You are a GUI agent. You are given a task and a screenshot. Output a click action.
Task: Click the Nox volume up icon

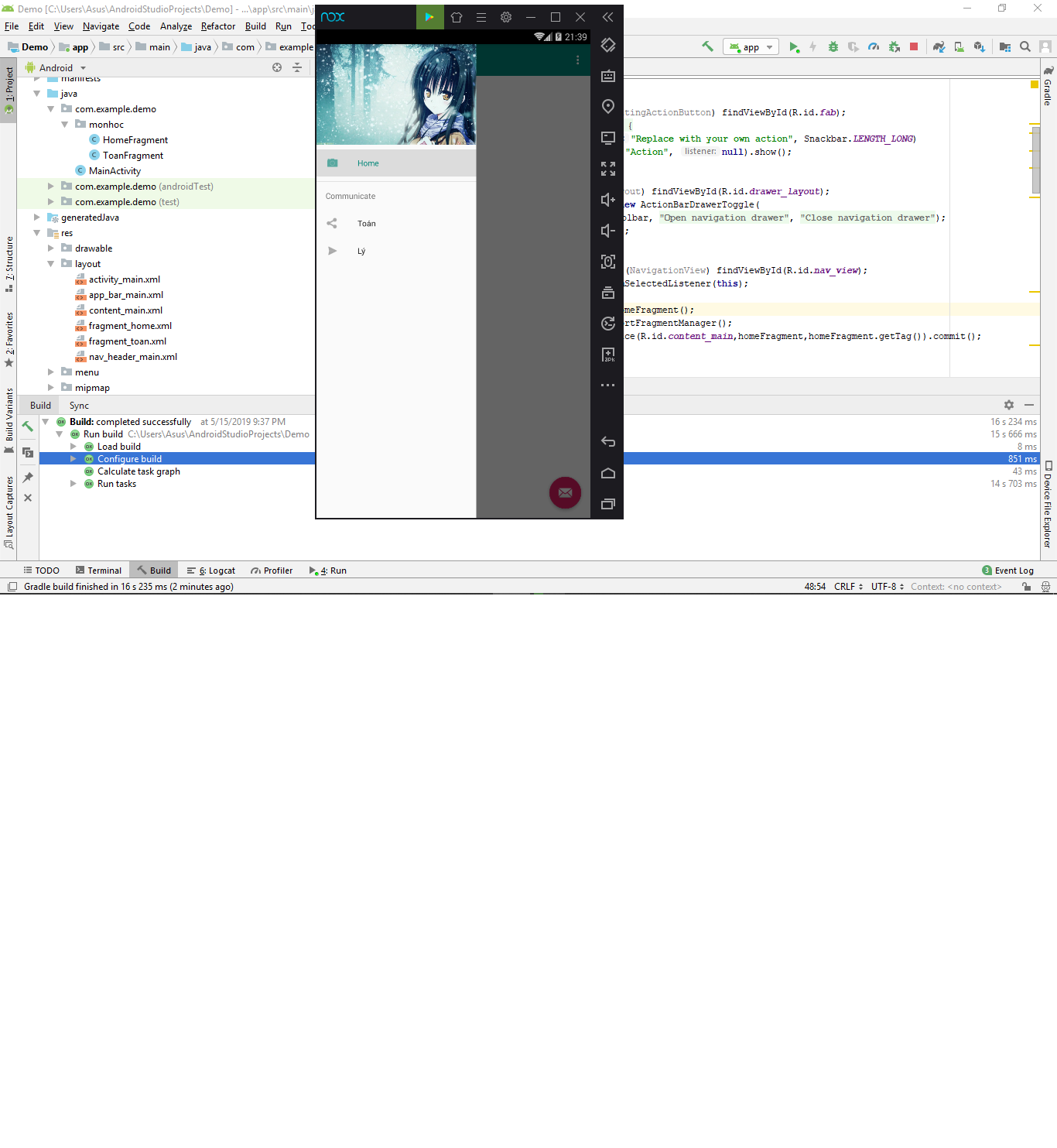(x=608, y=200)
